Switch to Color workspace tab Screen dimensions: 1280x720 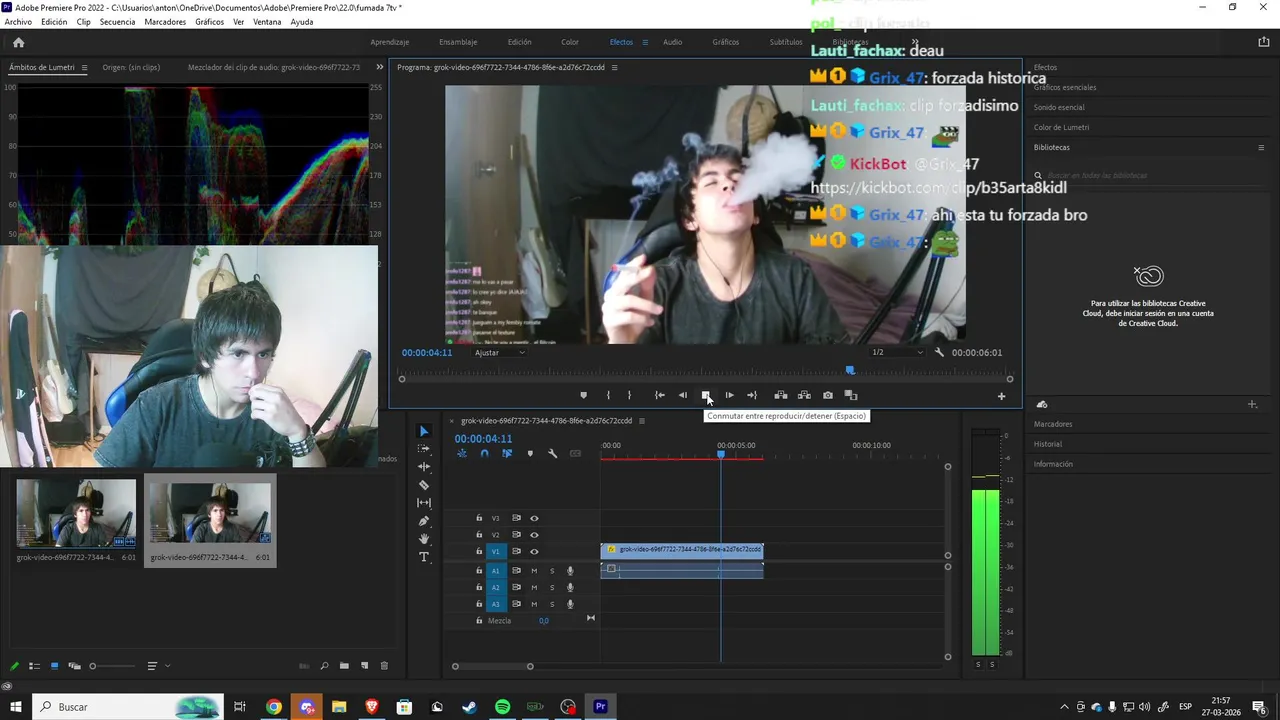[x=570, y=42]
